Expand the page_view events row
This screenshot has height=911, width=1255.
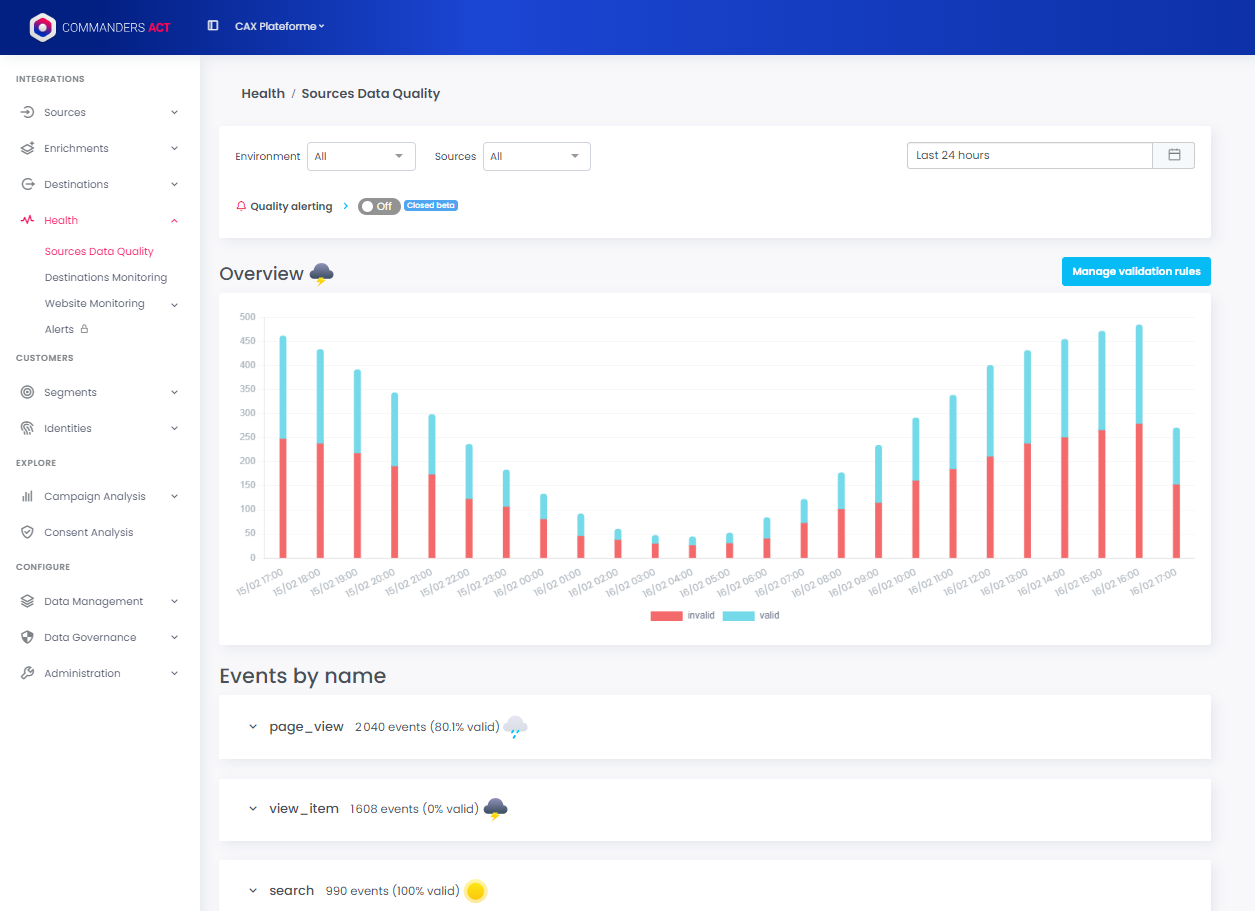pyautogui.click(x=253, y=727)
